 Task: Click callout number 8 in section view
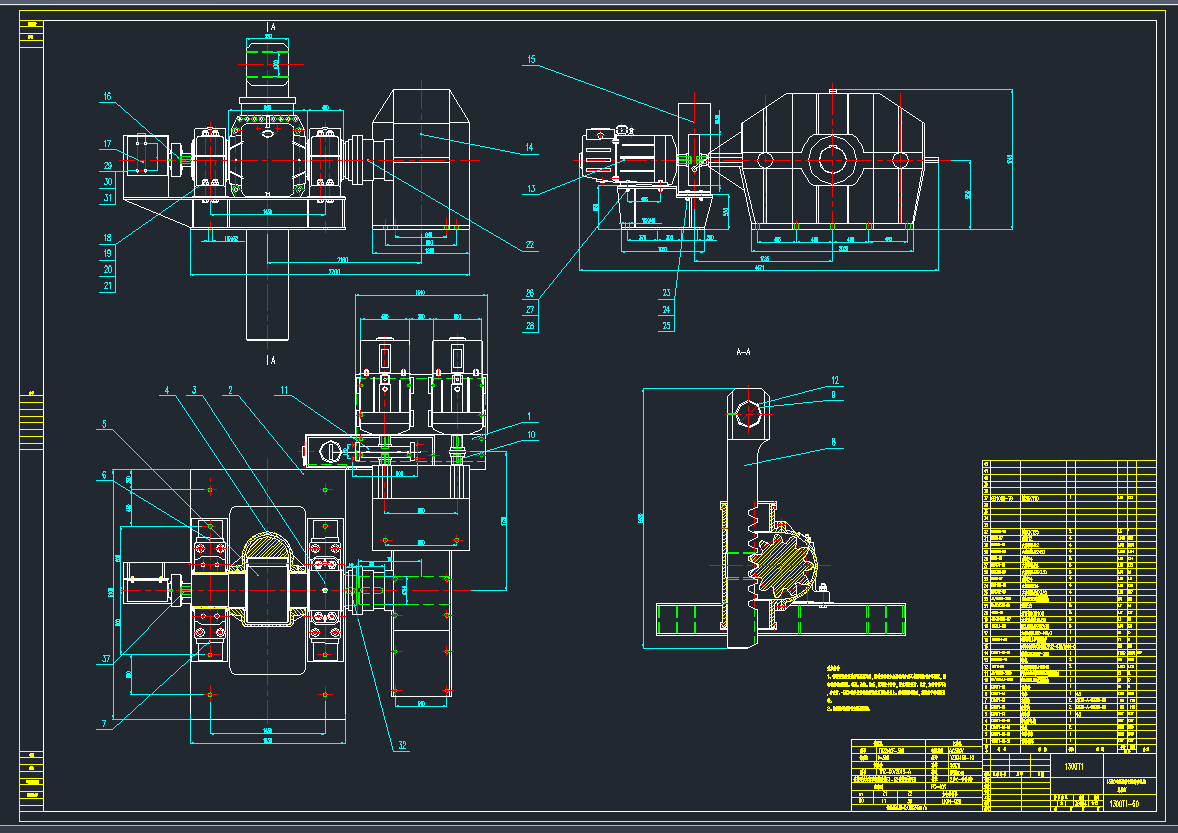point(832,437)
